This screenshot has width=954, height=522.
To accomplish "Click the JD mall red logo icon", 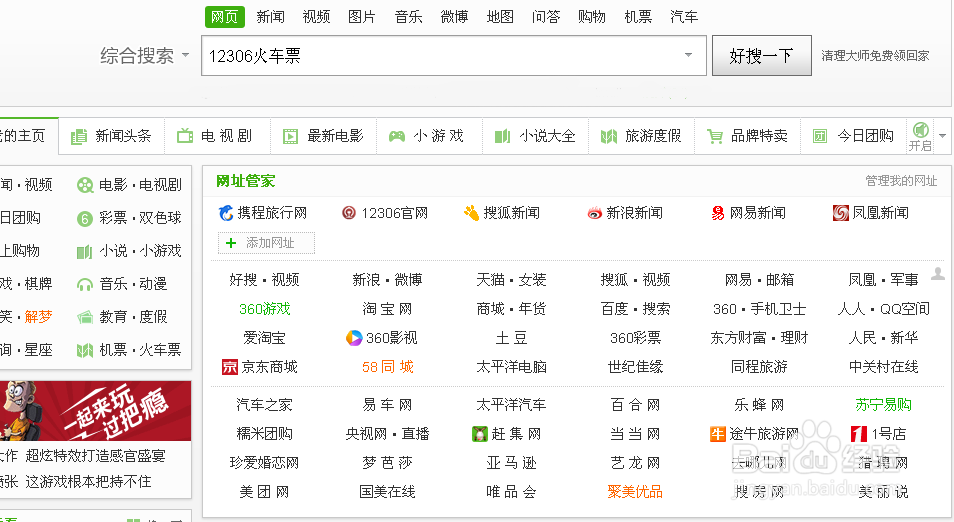I will click(x=230, y=367).
